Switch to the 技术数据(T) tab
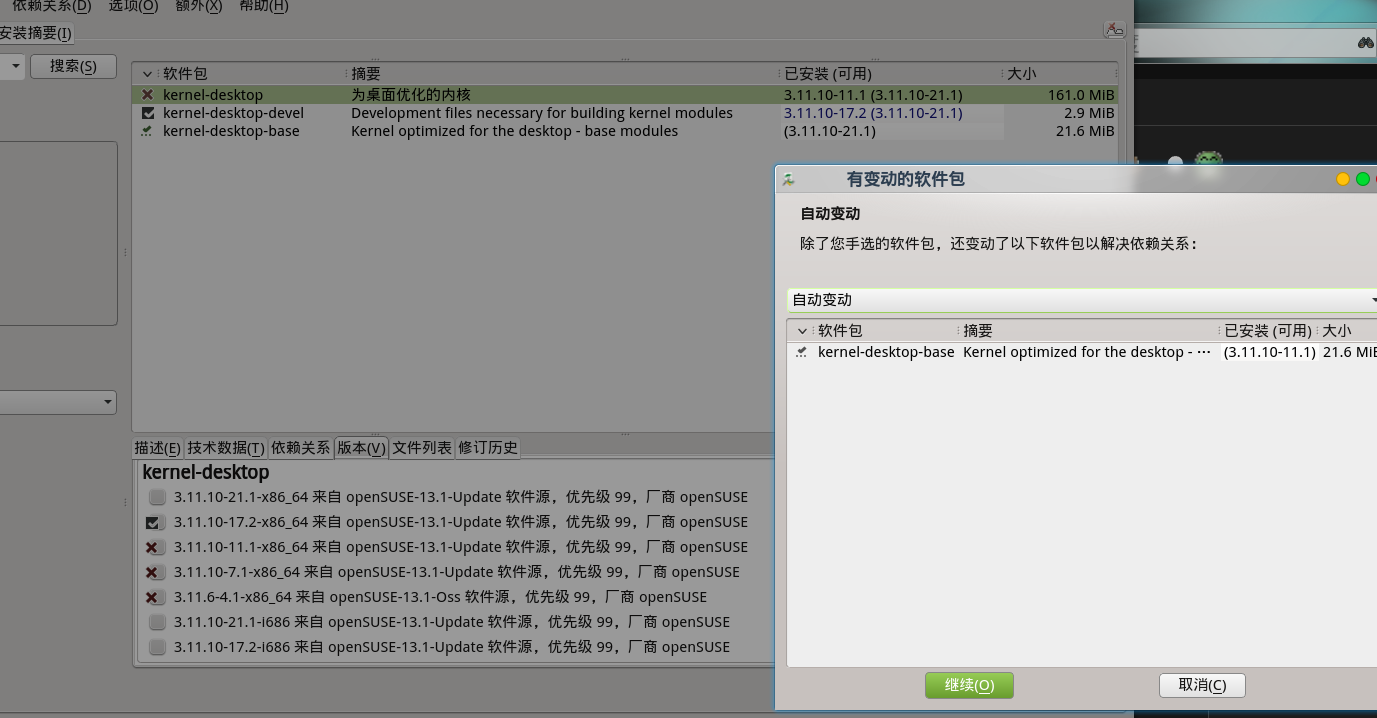Image resolution: width=1377 pixels, height=718 pixels. point(226,448)
